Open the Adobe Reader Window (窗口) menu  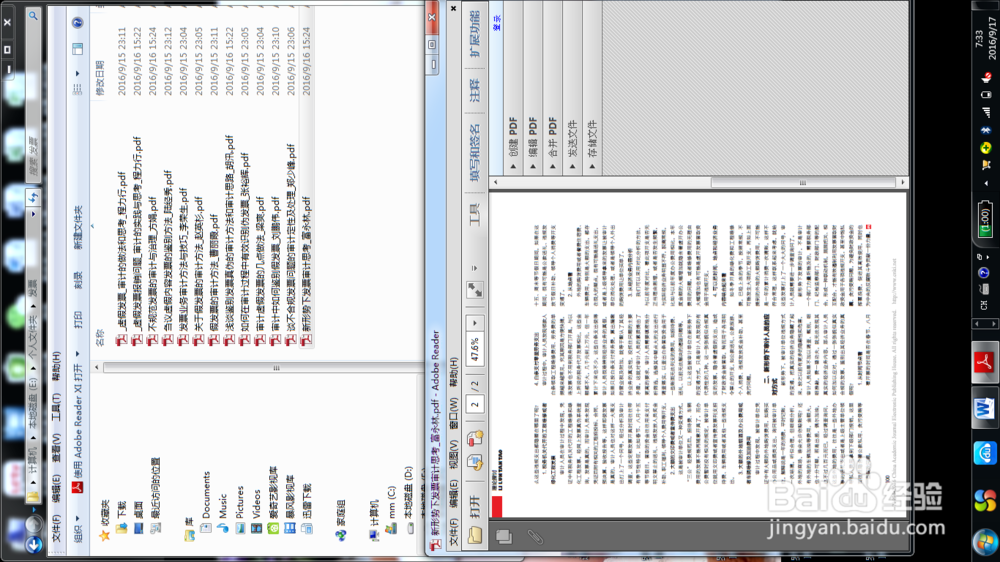pos(453,413)
